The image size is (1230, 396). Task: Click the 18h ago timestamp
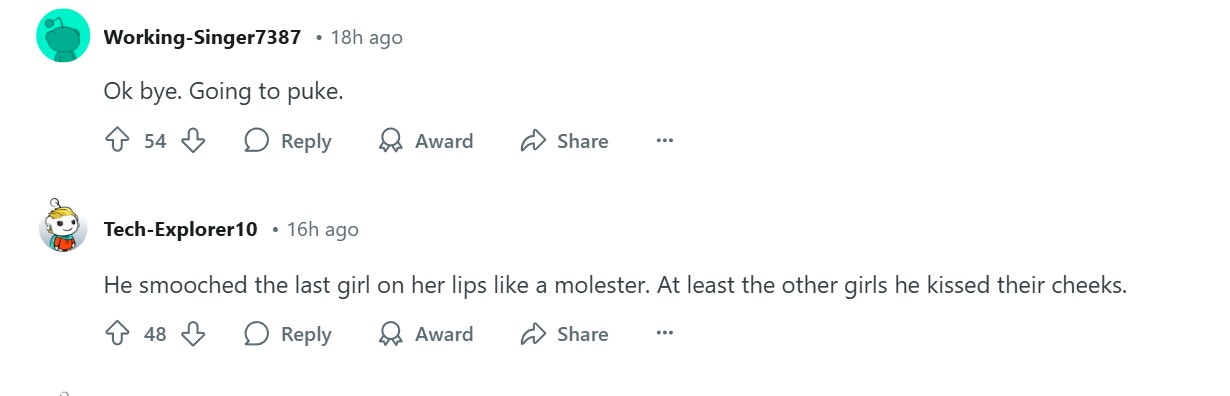point(366,37)
